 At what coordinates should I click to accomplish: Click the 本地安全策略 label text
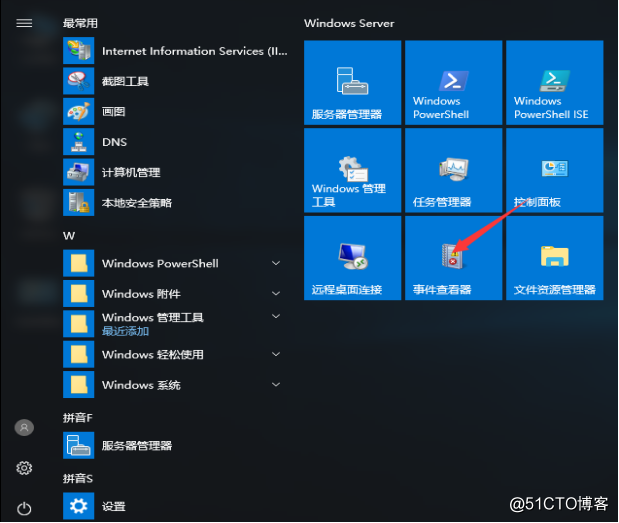click(137, 203)
